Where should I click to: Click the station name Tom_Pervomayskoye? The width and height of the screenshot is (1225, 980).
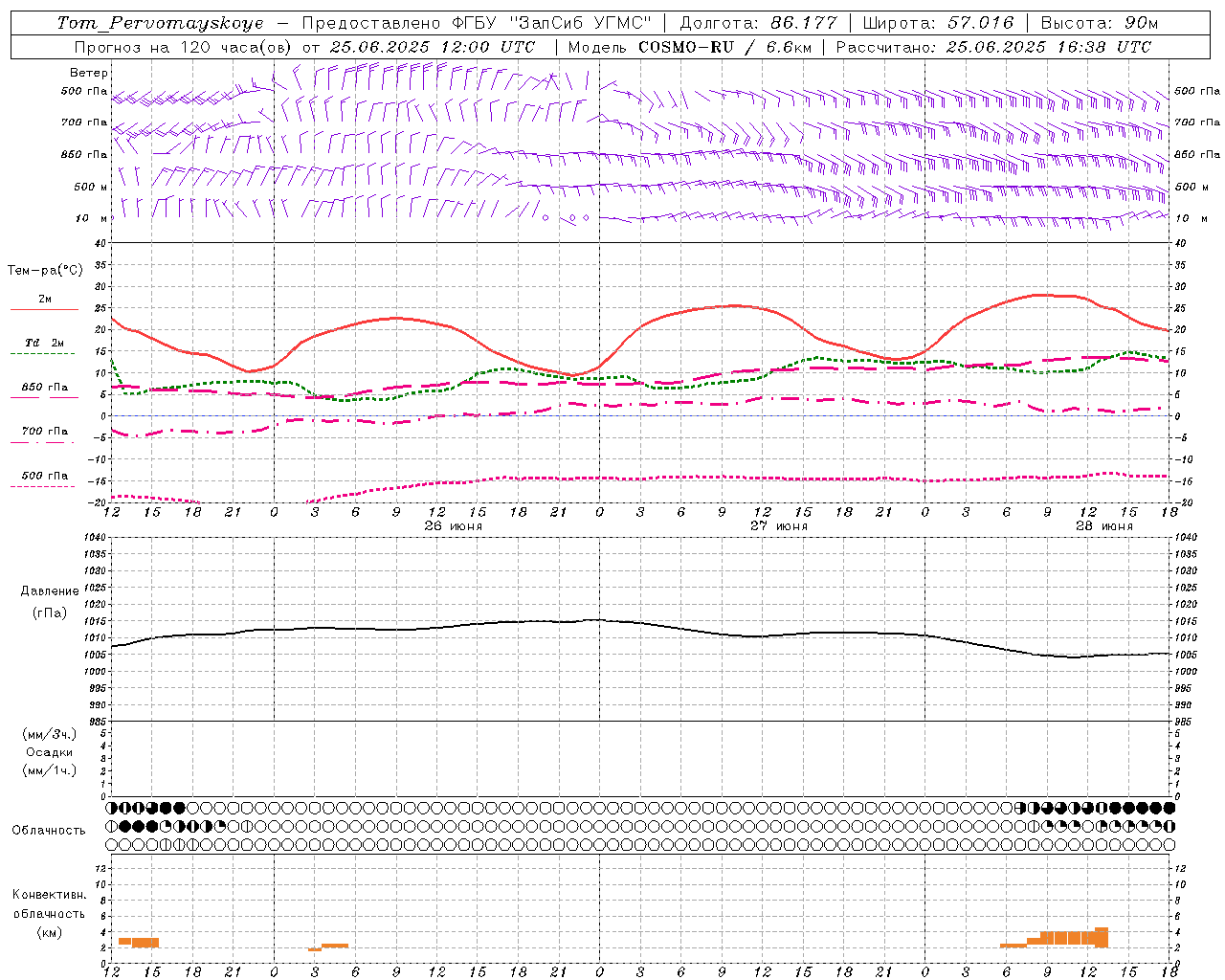pos(160,23)
